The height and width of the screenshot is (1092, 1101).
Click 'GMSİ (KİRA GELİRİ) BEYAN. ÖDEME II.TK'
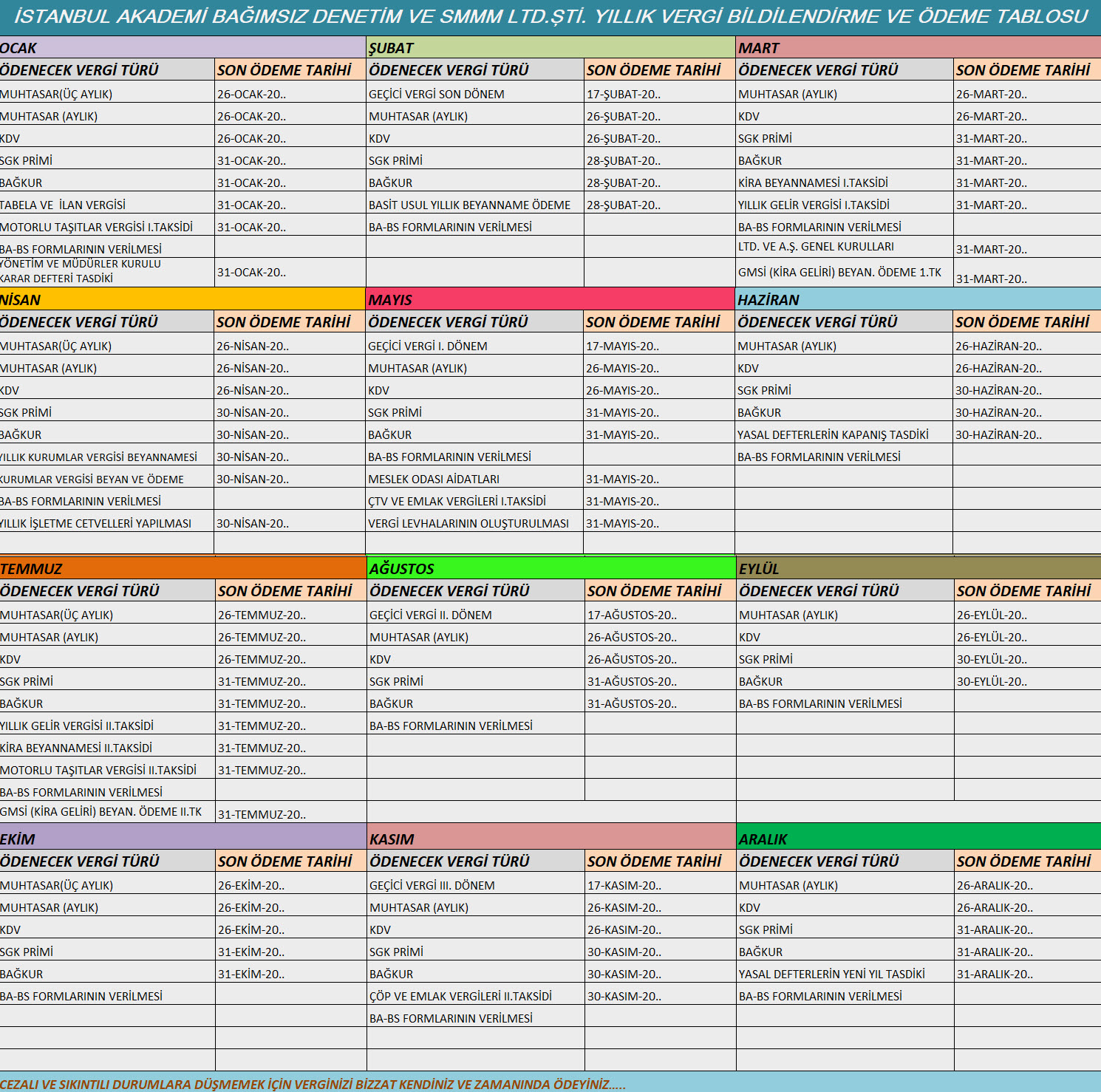click(108, 811)
